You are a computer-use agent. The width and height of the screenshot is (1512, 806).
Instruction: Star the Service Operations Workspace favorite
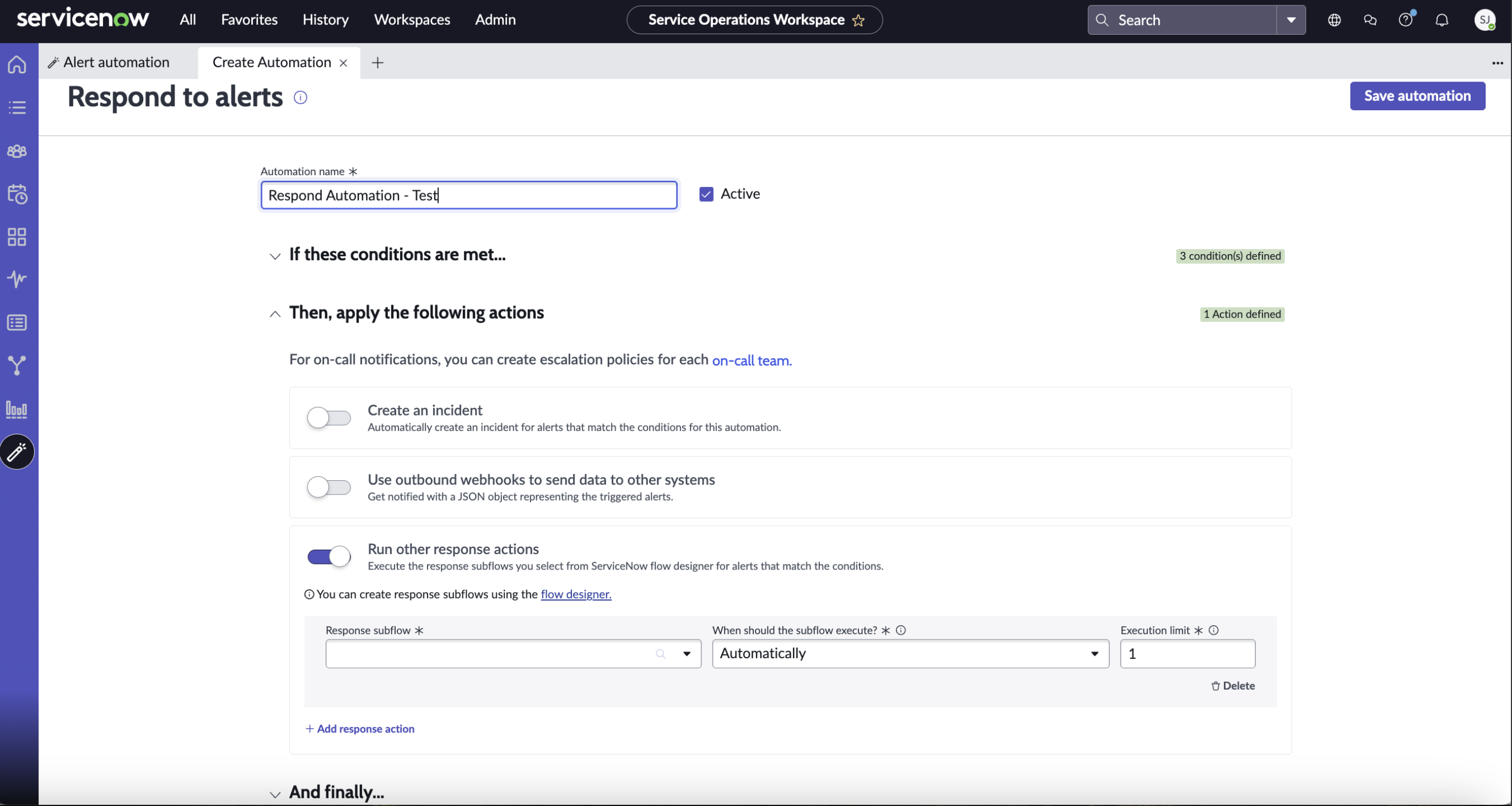pos(857,20)
